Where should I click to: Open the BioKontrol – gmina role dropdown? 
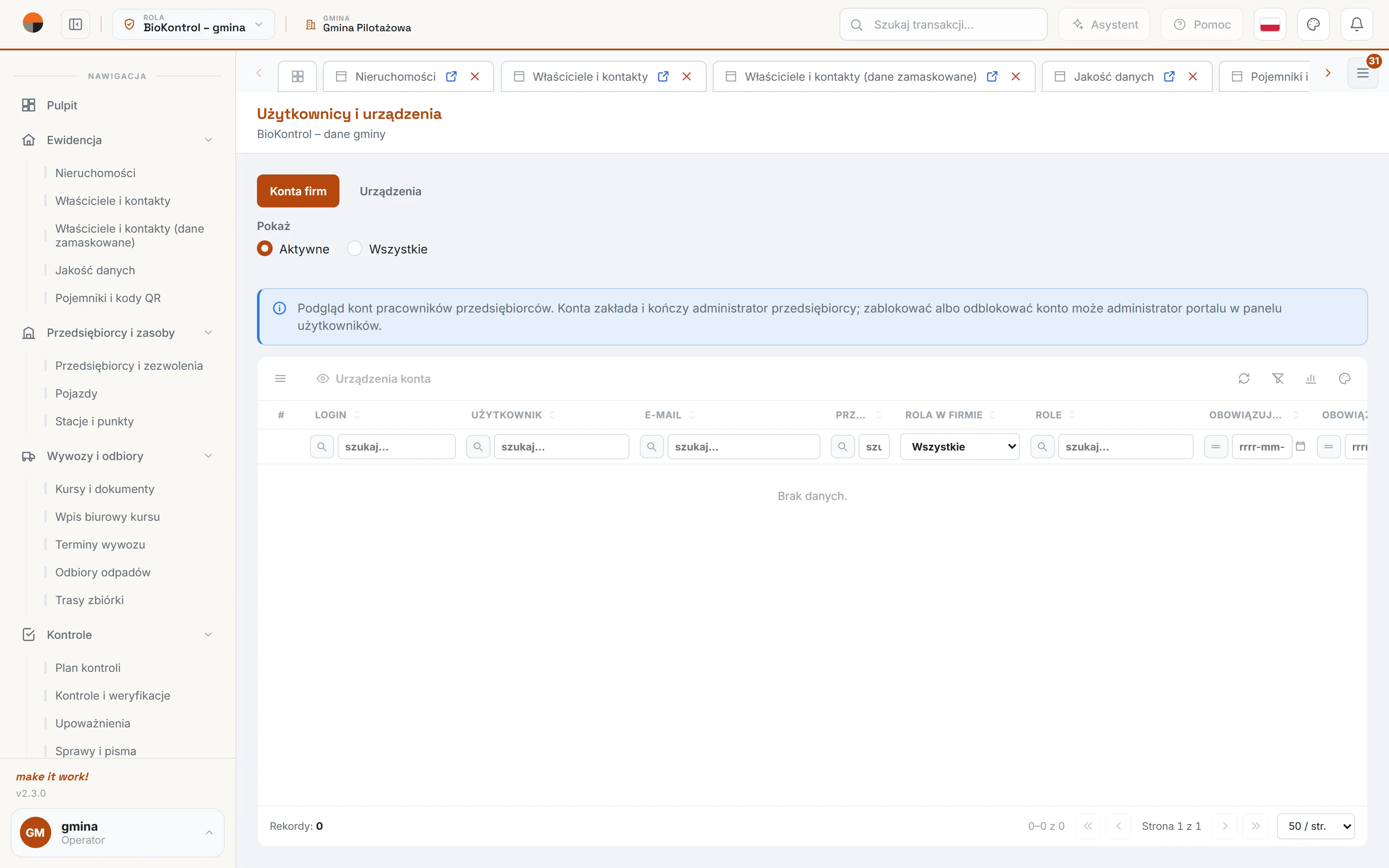(194, 25)
